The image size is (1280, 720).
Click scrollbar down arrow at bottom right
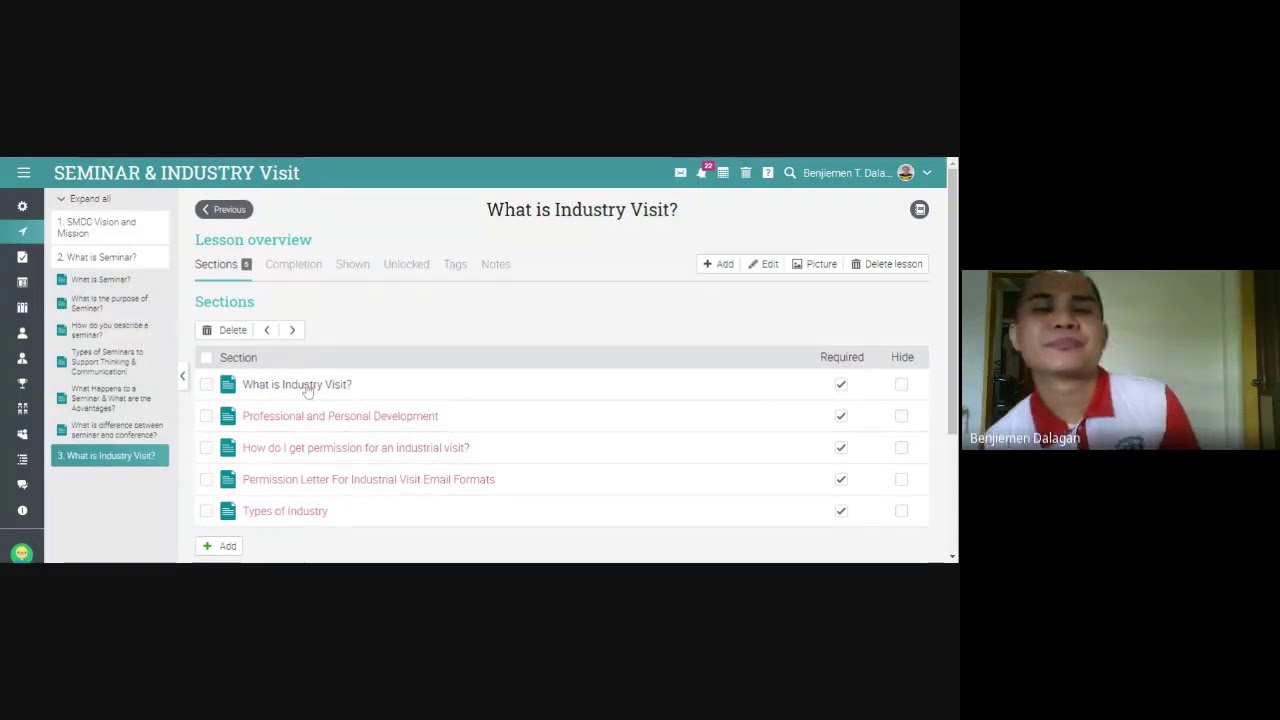952,556
